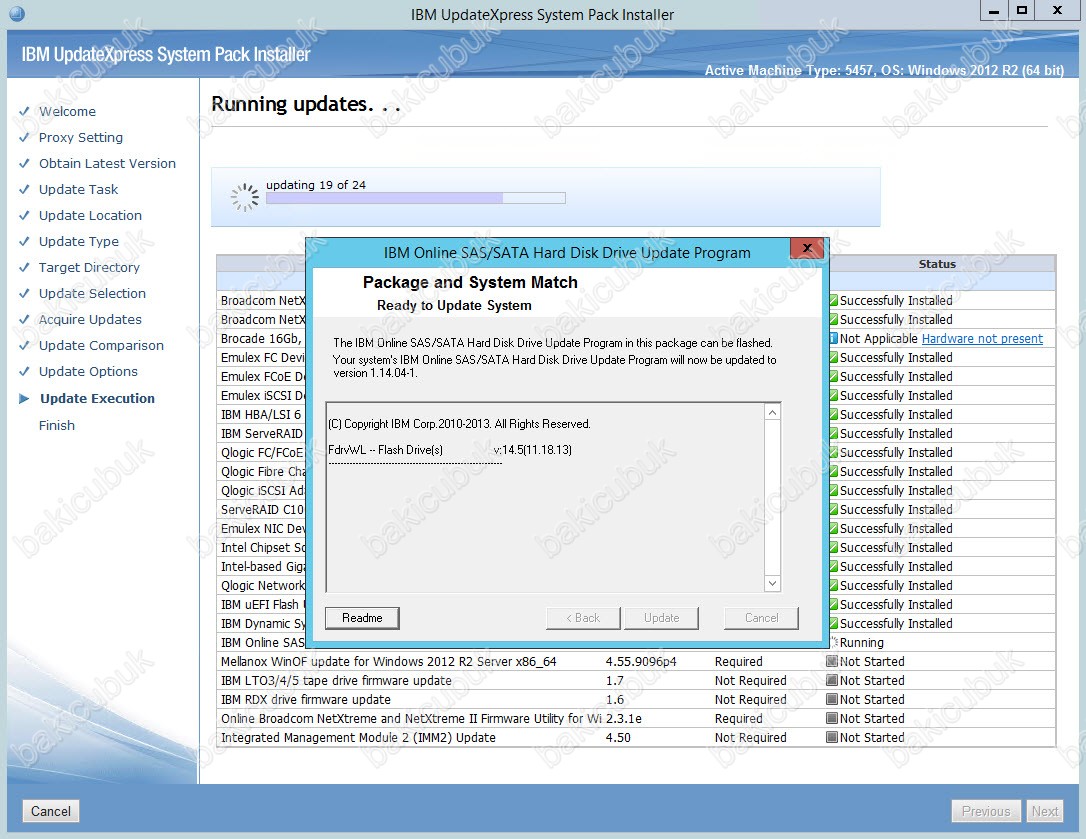1086x839 pixels.
Task: Click version 4.55.9096p4 cell
Action: 641,662
